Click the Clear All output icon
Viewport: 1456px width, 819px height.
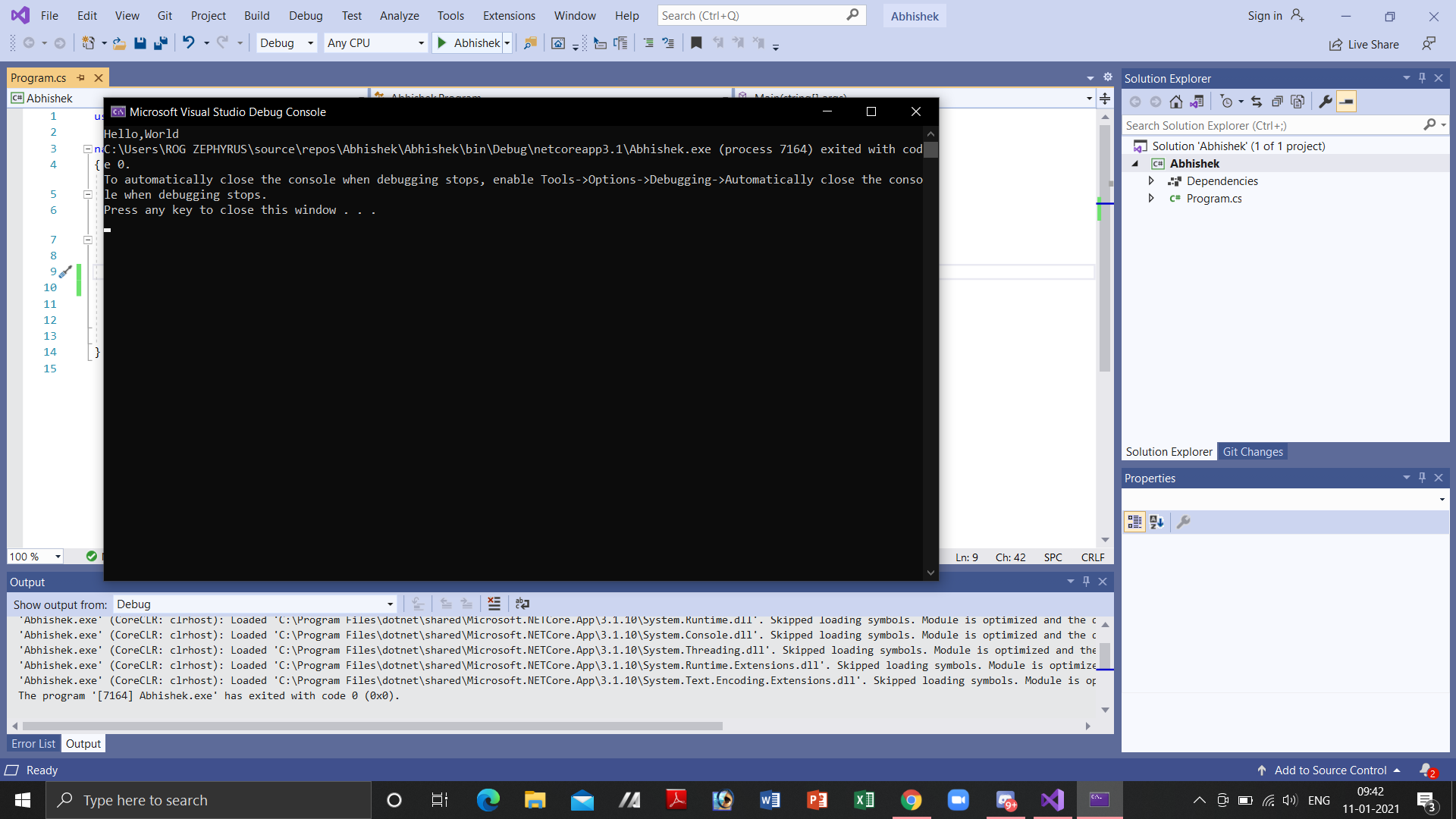pos(494,604)
